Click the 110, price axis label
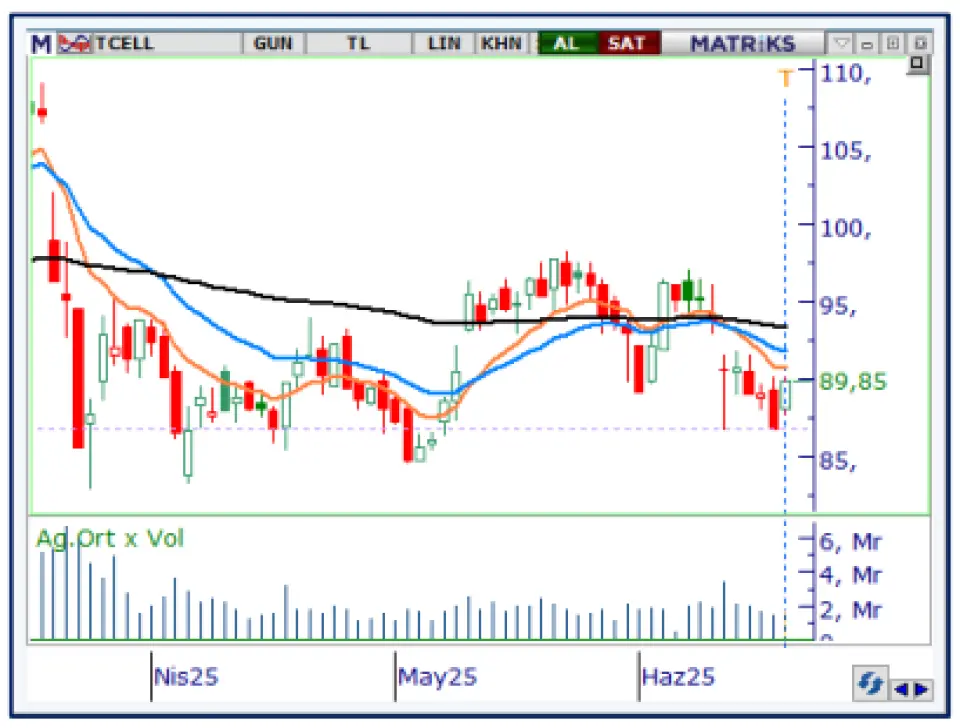 click(x=846, y=74)
